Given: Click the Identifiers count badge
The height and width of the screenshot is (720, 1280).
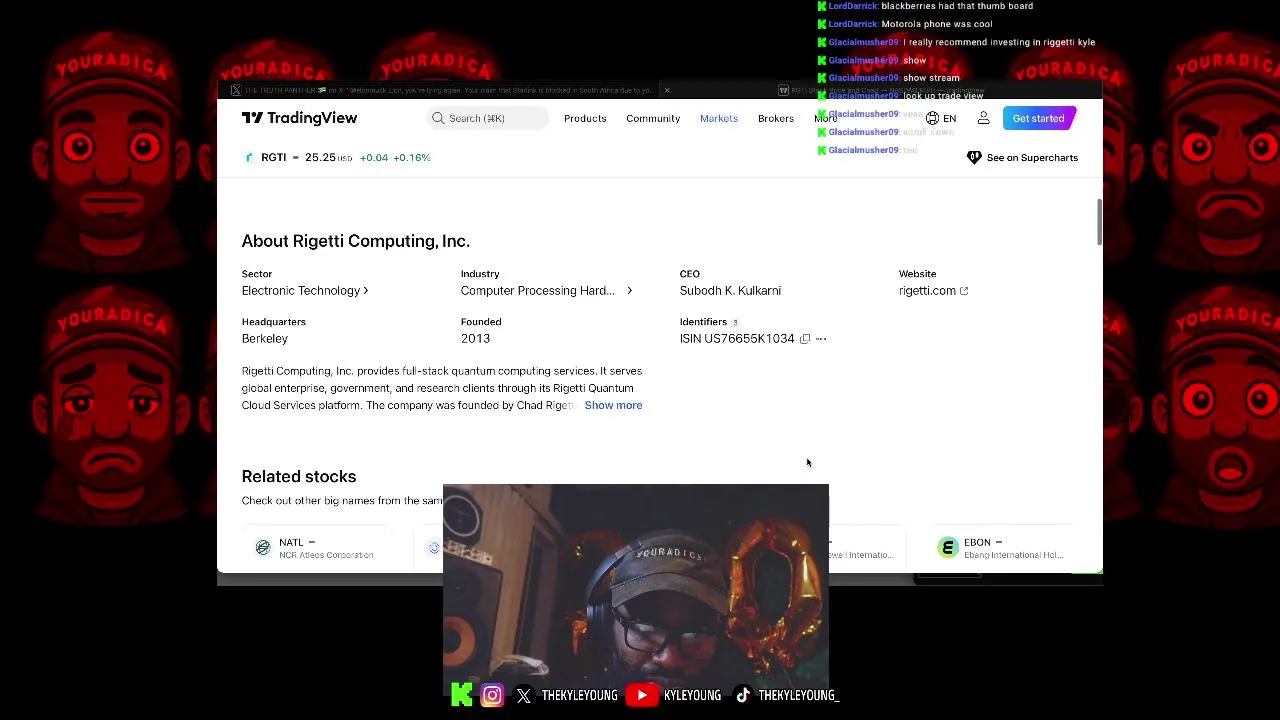Looking at the screenshot, I should tap(735, 322).
